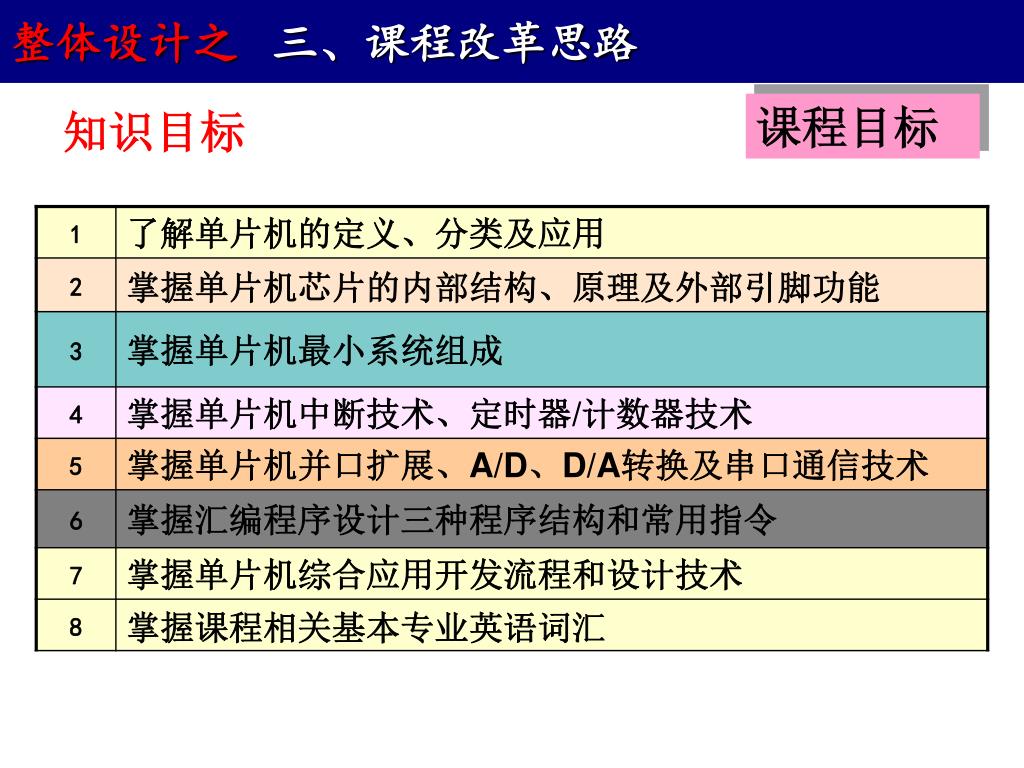Select row text 掌握单片机最小系统组成

315,350
